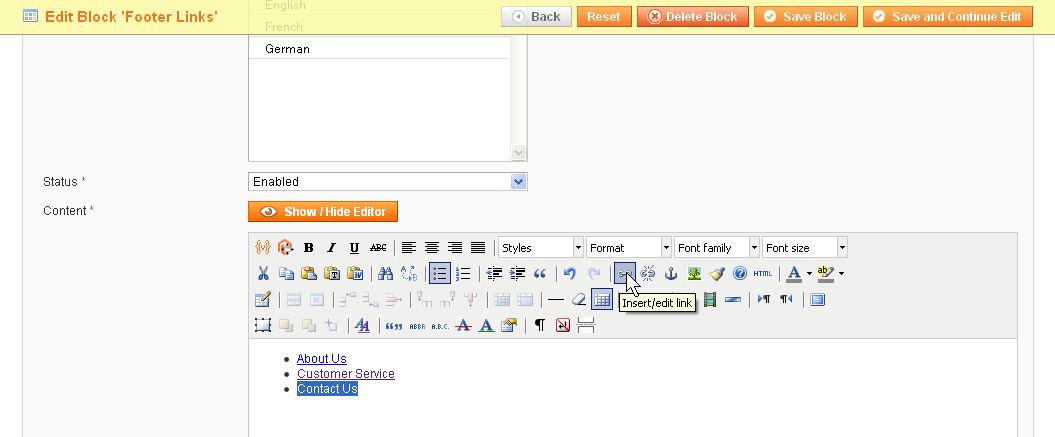Click left-to-right direction icon
The image size is (1055, 437).
click(764, 299)
